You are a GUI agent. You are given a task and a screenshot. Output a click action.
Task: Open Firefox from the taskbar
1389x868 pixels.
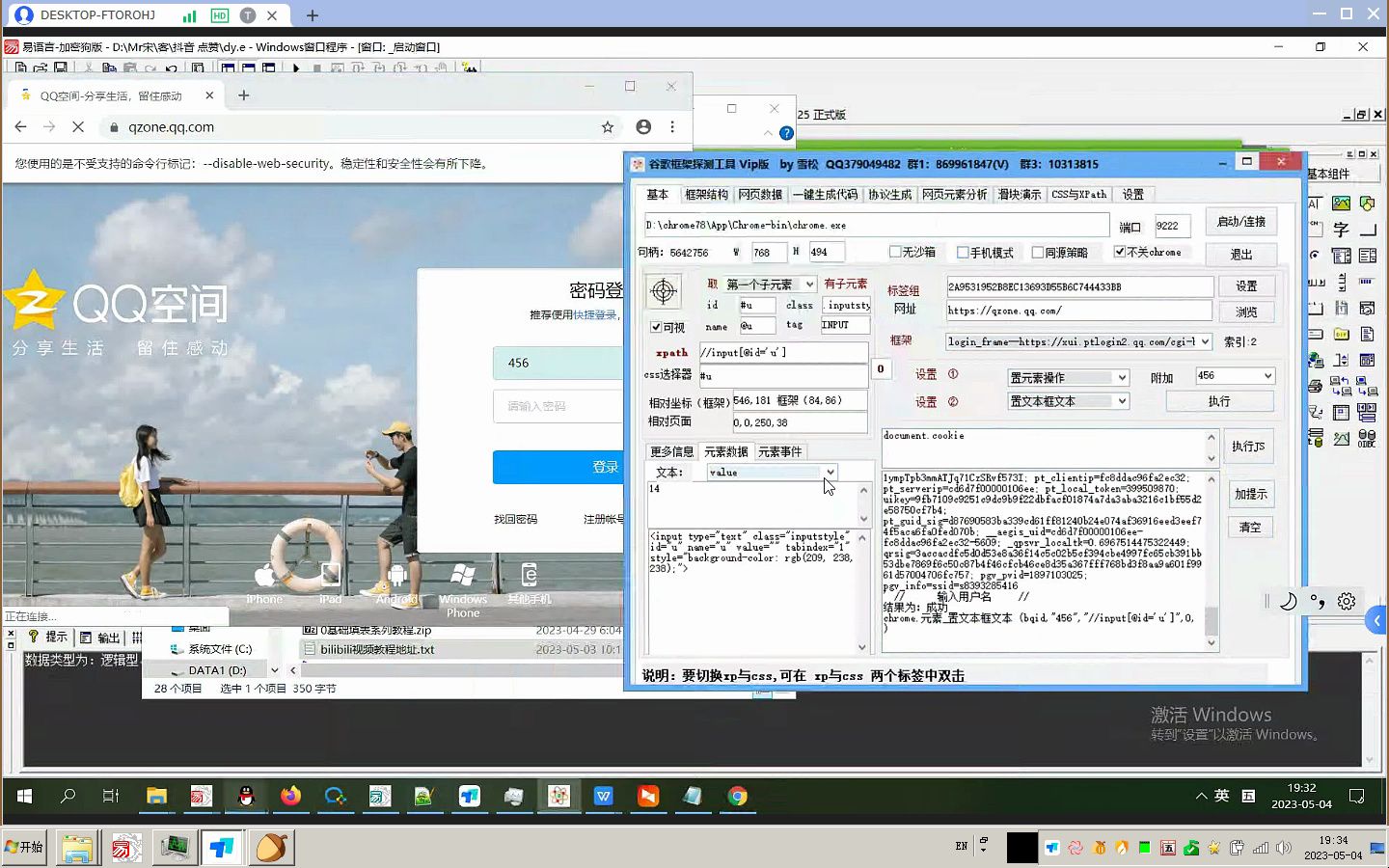[290, 797]
